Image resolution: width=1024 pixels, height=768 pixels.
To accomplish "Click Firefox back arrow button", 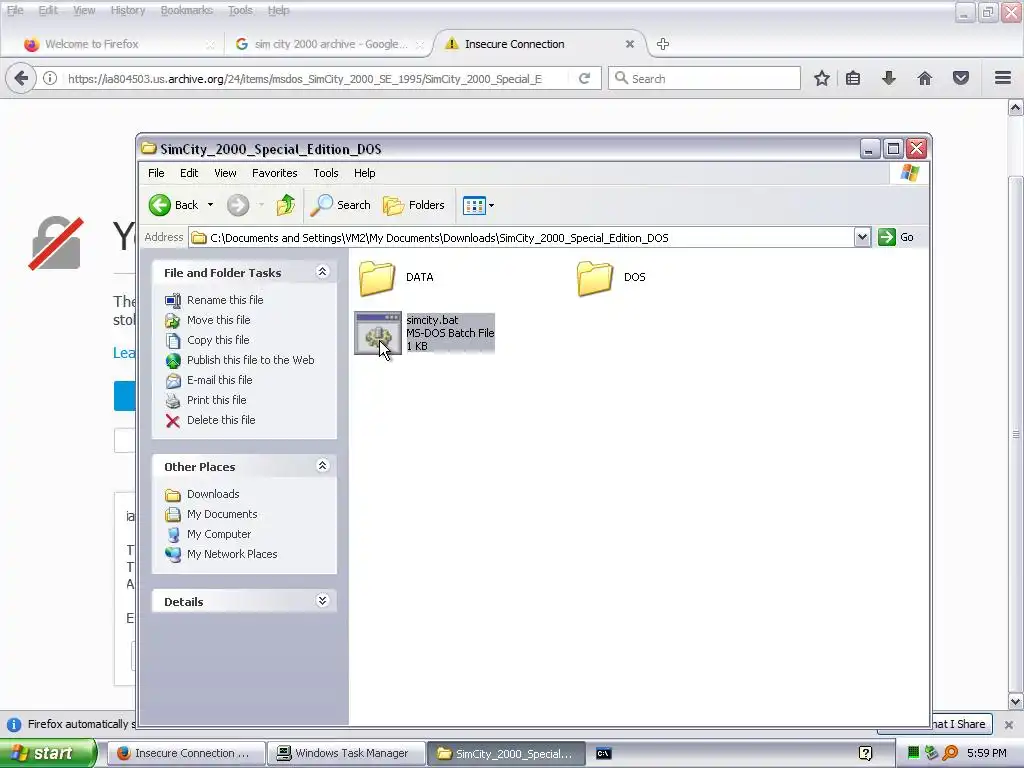I will (x=21, y=78).
